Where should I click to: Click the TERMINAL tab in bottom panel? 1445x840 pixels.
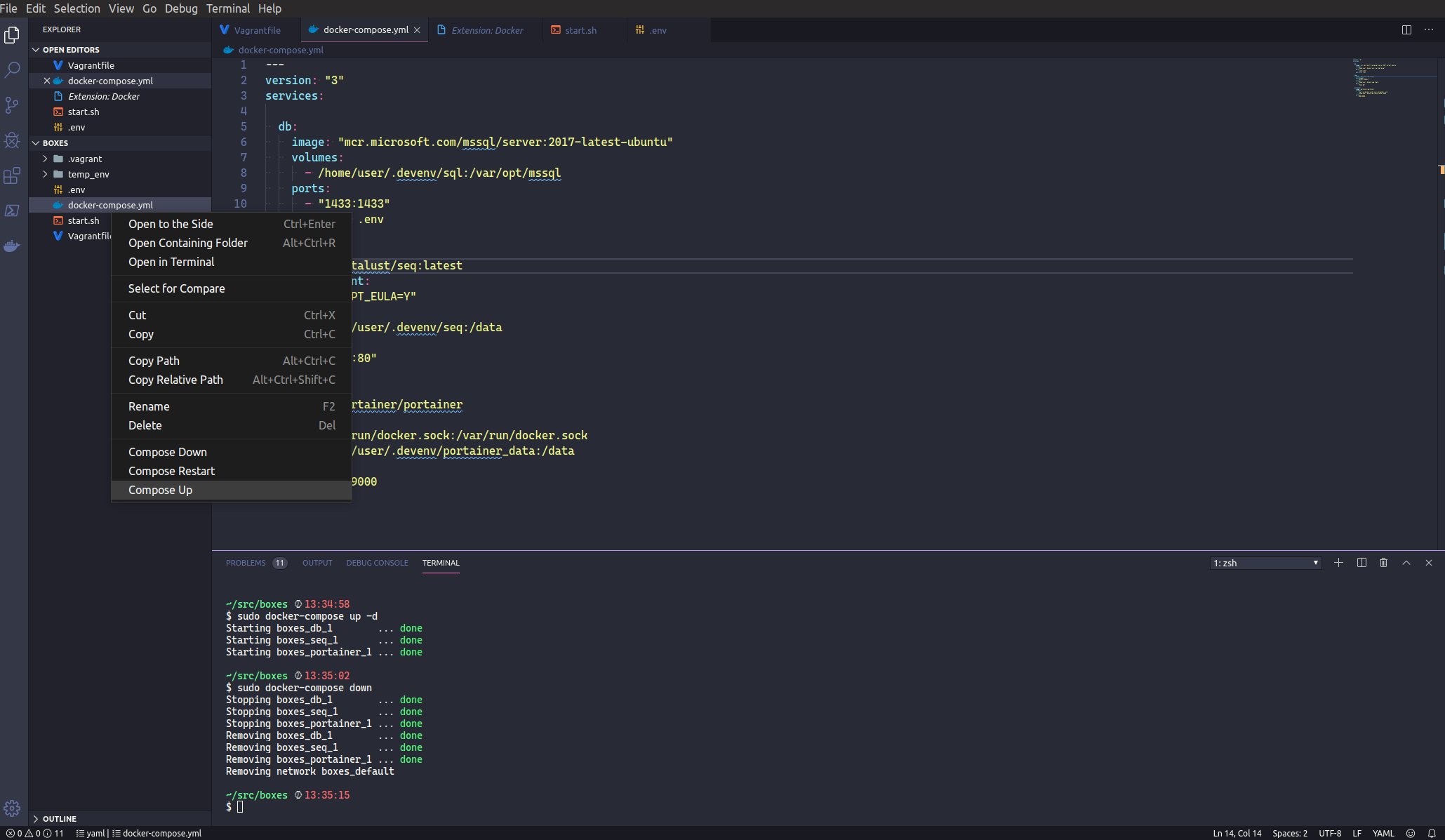pyautogui.click(x=440, y=562)
